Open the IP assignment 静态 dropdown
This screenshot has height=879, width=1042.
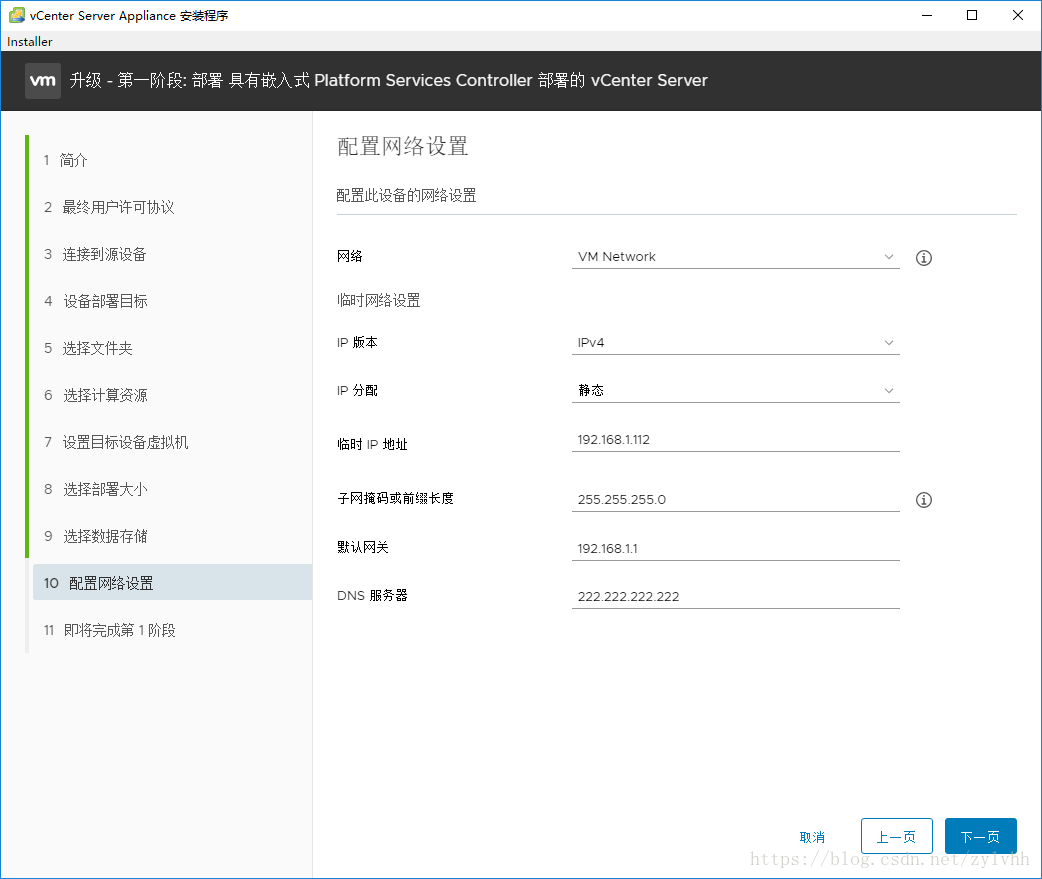click(736, 390)
